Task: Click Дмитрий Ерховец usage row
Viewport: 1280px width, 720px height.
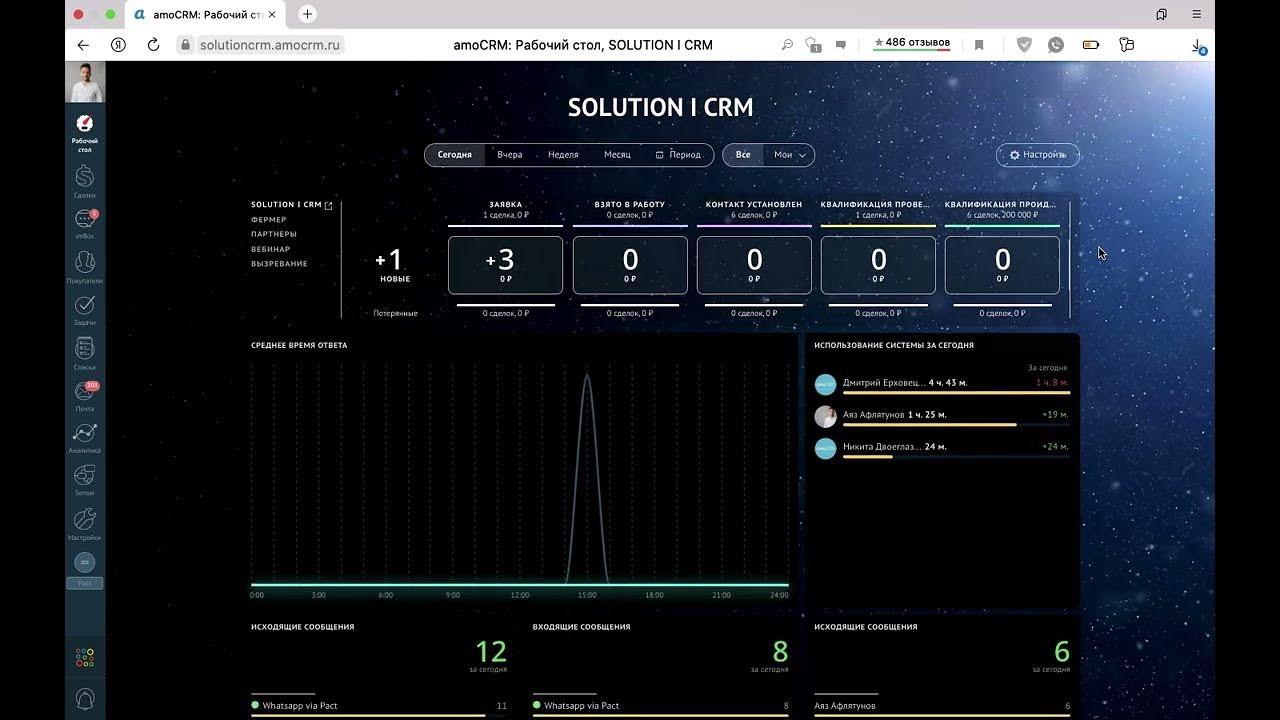Action: click(x=942, y=384)
